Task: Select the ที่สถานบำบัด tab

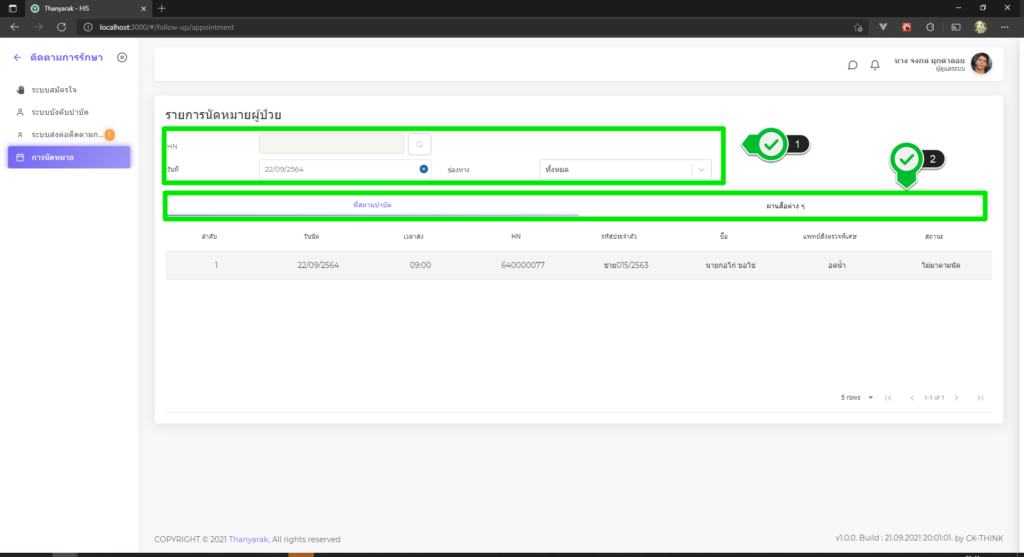Action: tap(372, 205)
